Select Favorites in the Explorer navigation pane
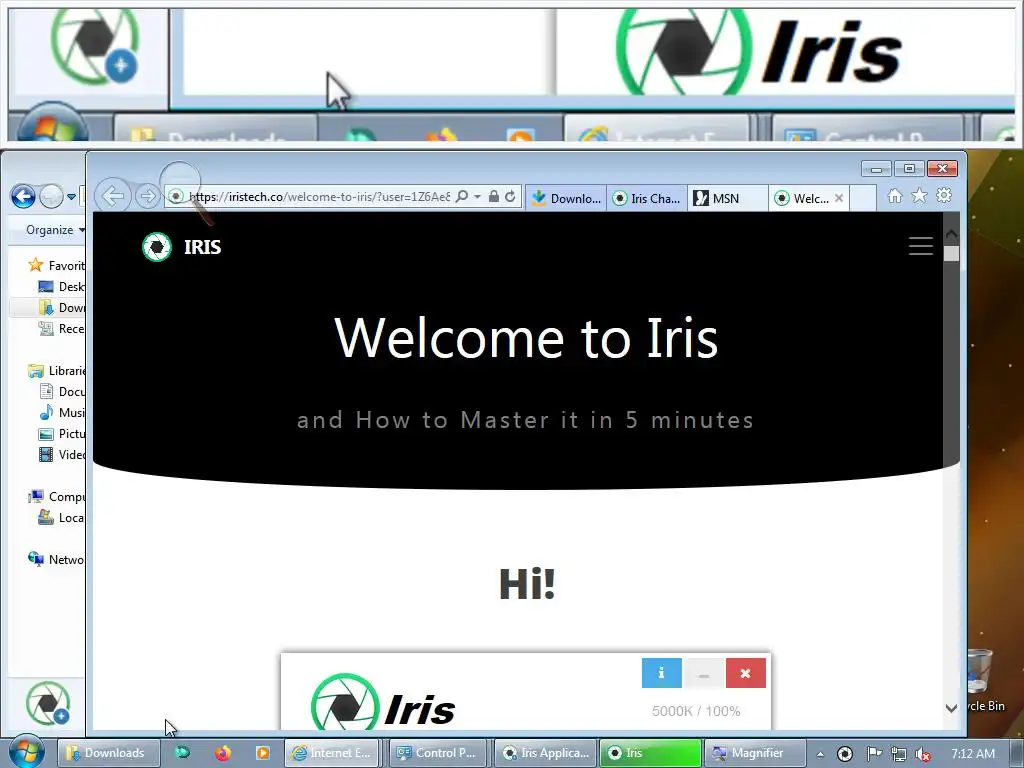The image size is (1024, 768). pos(57,266)
